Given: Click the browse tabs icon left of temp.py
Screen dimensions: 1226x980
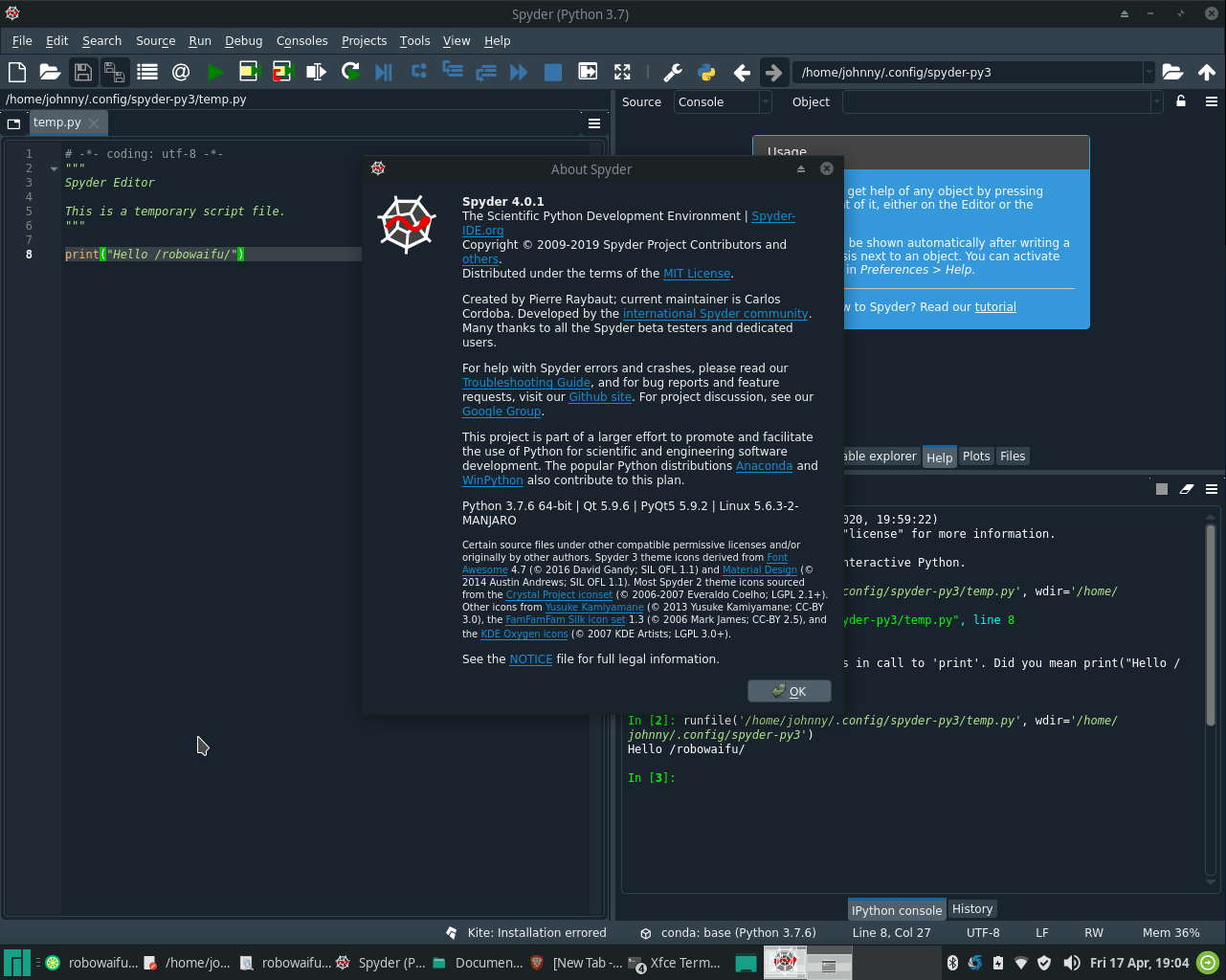Looking at the screenshot, I should pos(13,122).
